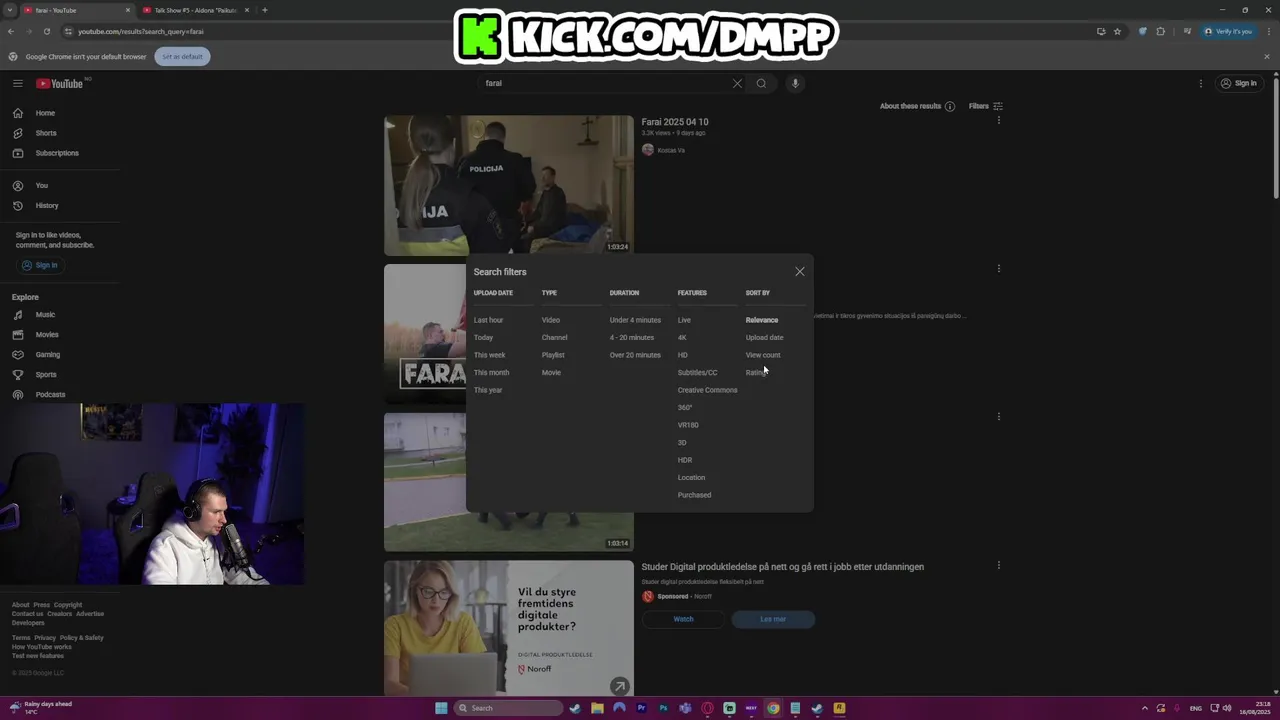
Task: Enable HDR feature filter
Action: [x=685, y=460]
